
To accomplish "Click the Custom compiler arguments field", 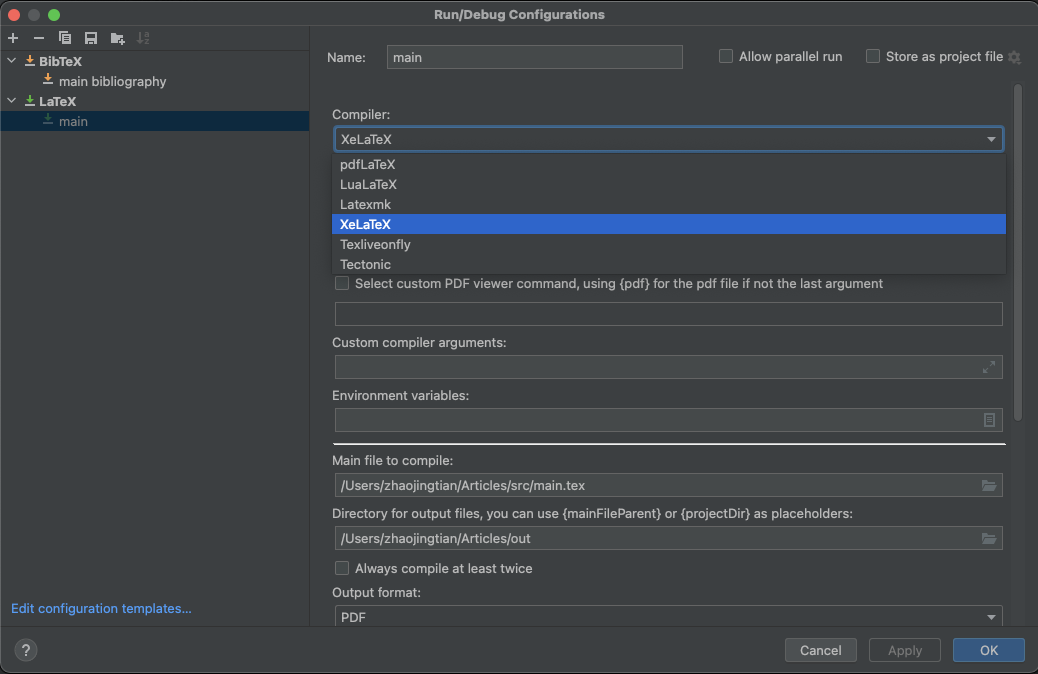I will point(669,367).
